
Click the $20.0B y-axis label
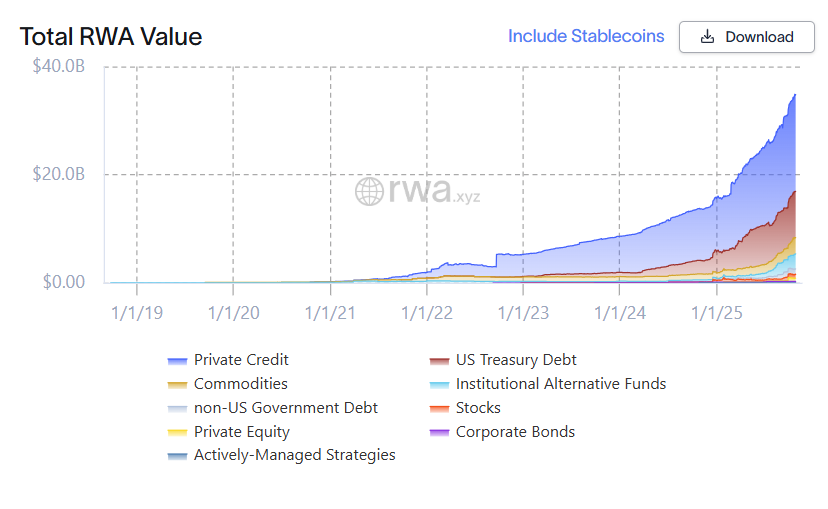58,174
